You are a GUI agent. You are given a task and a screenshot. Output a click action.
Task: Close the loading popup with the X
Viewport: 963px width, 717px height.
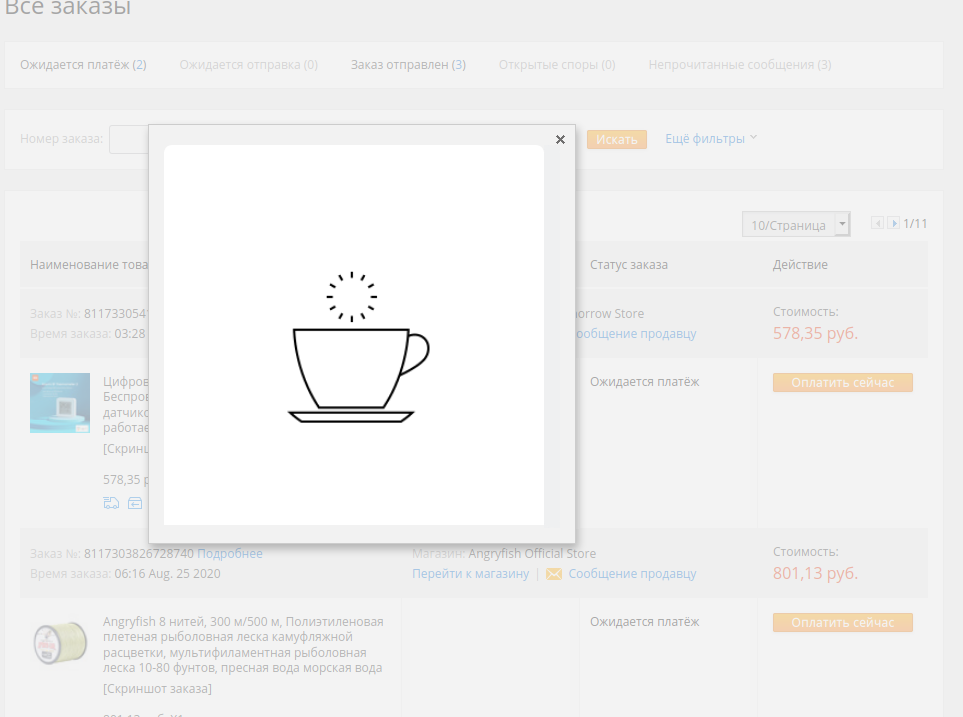(560, 140)
